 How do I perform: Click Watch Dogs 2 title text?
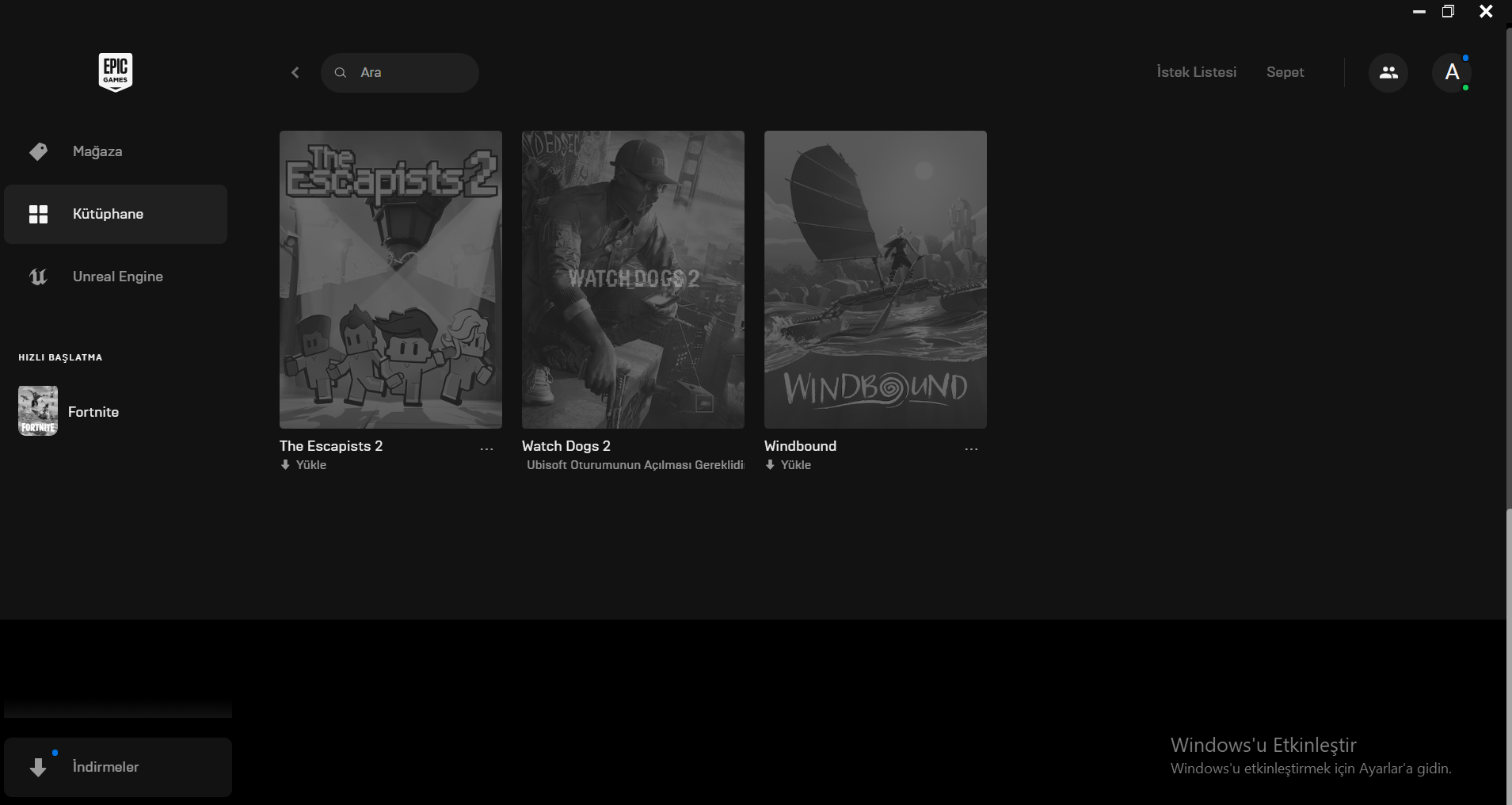566,446
